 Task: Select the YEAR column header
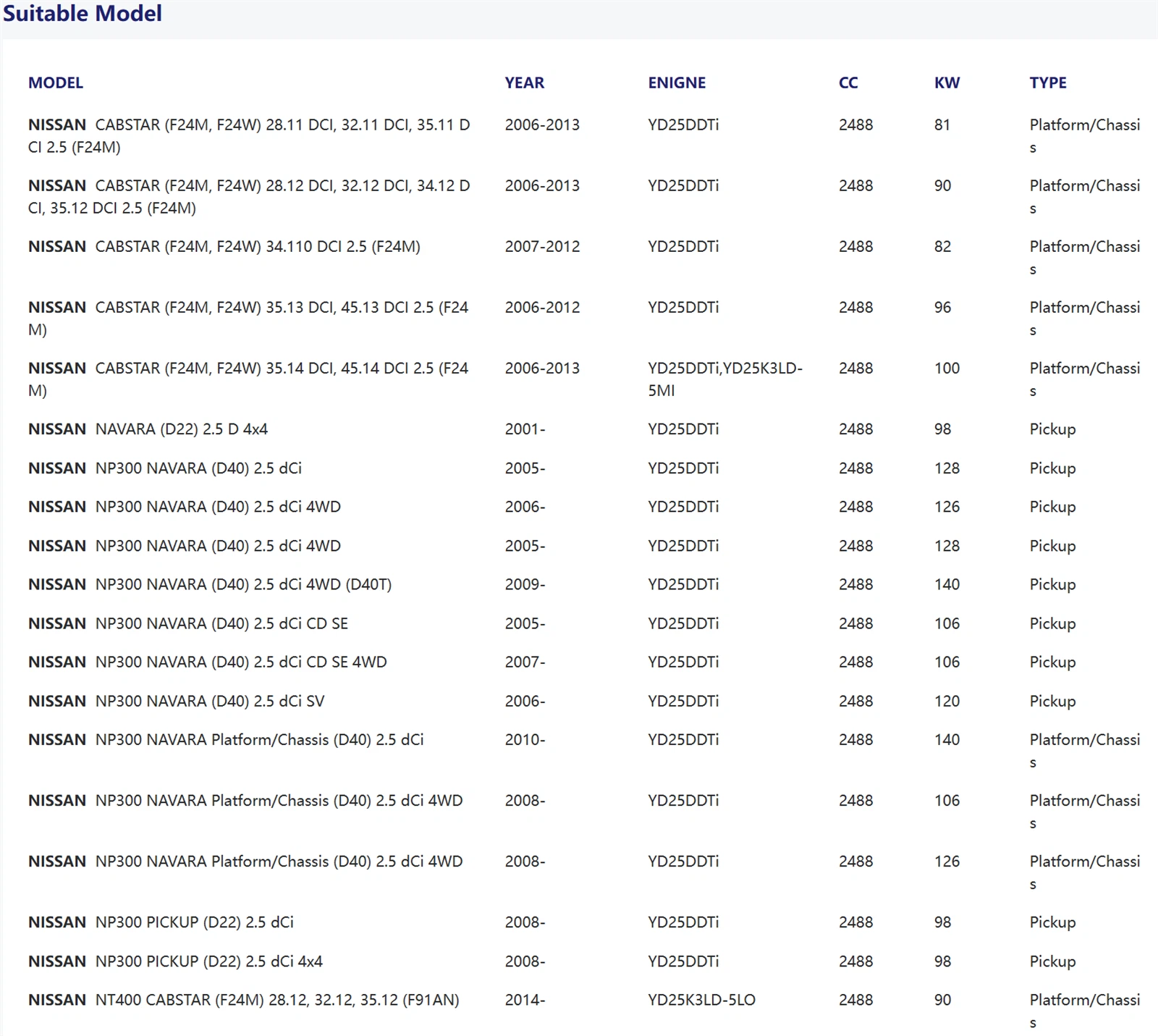click(x=524, y=83)
